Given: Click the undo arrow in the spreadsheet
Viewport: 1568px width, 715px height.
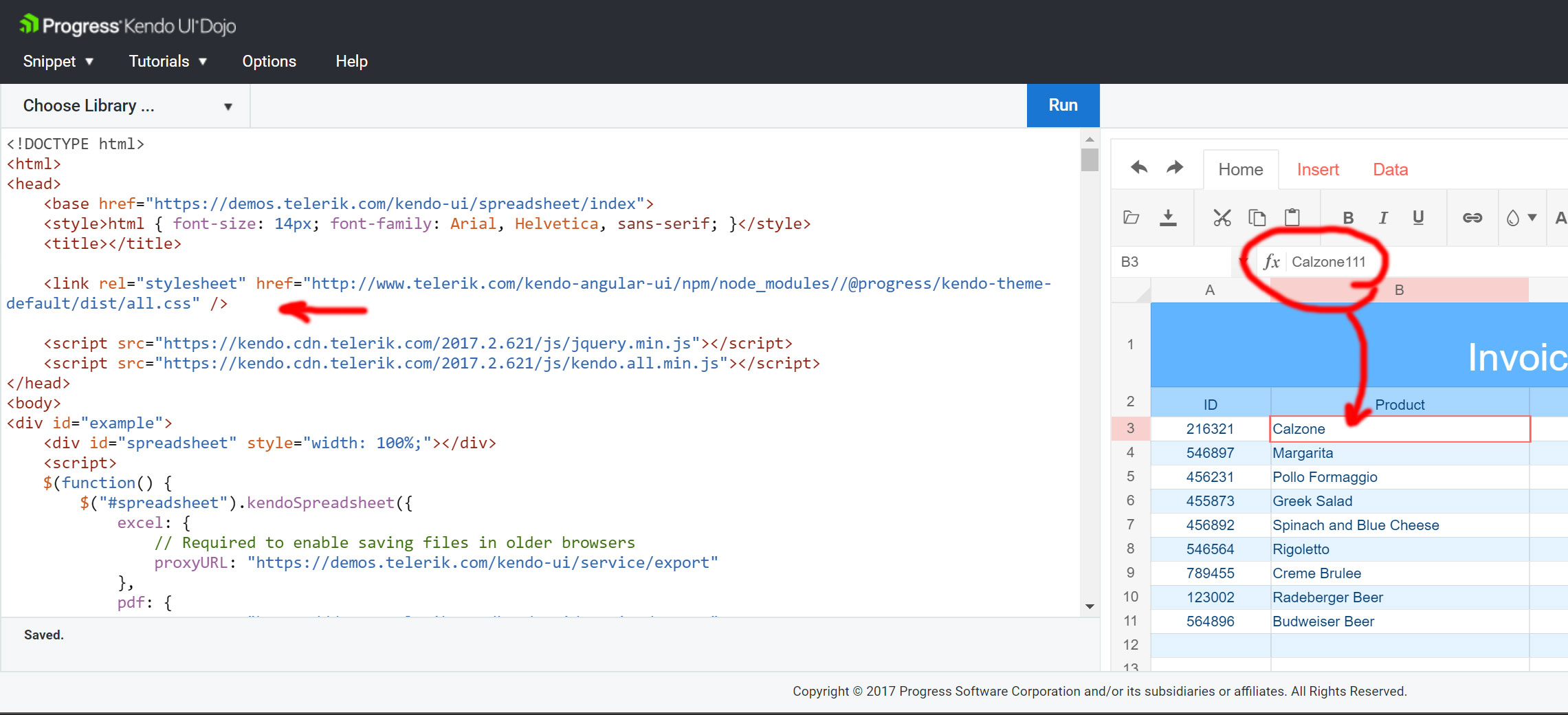Looking at the screenshot, I should [x=1139, y=168].
